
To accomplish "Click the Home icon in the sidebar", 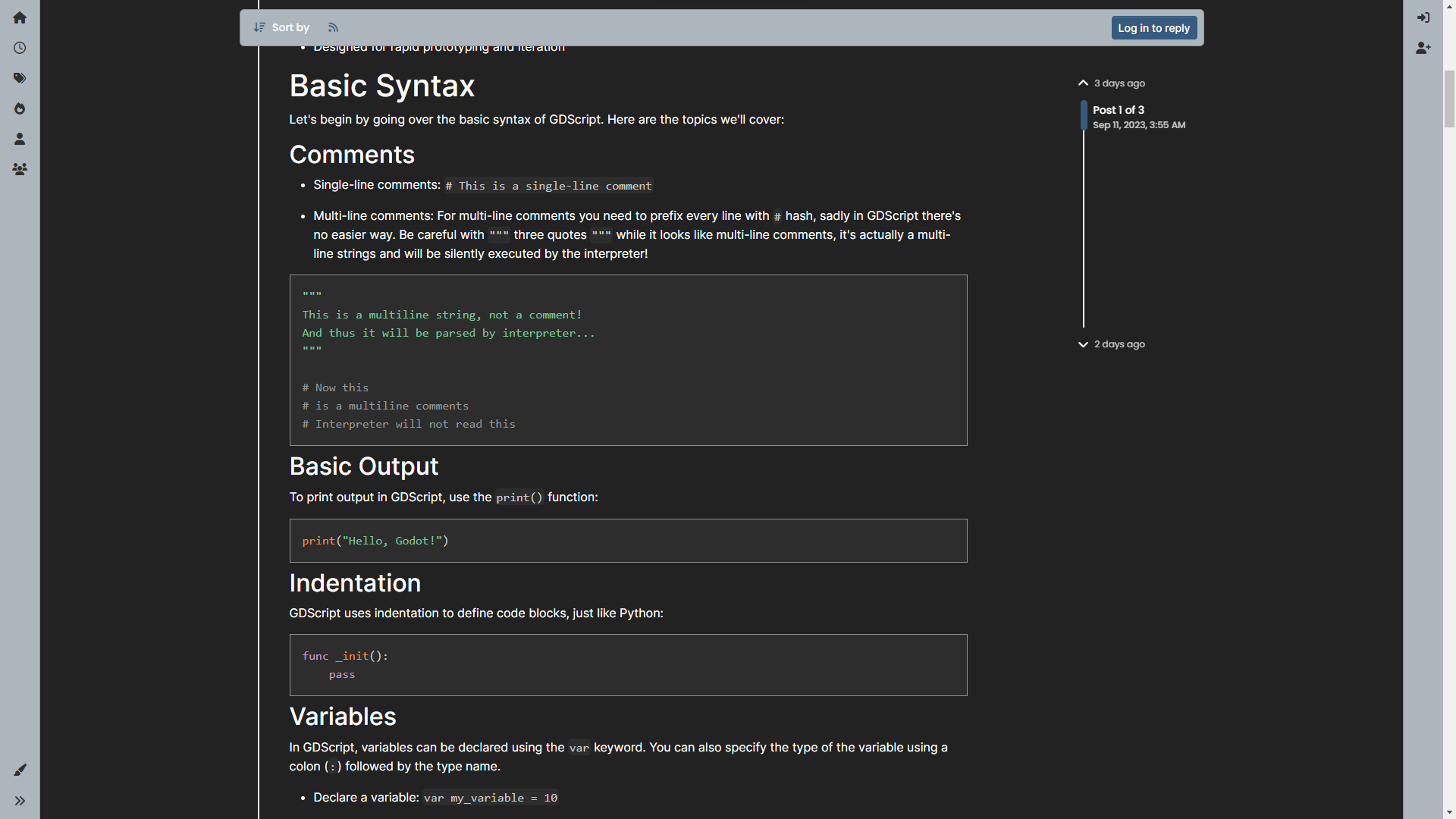I will point(20,17).
